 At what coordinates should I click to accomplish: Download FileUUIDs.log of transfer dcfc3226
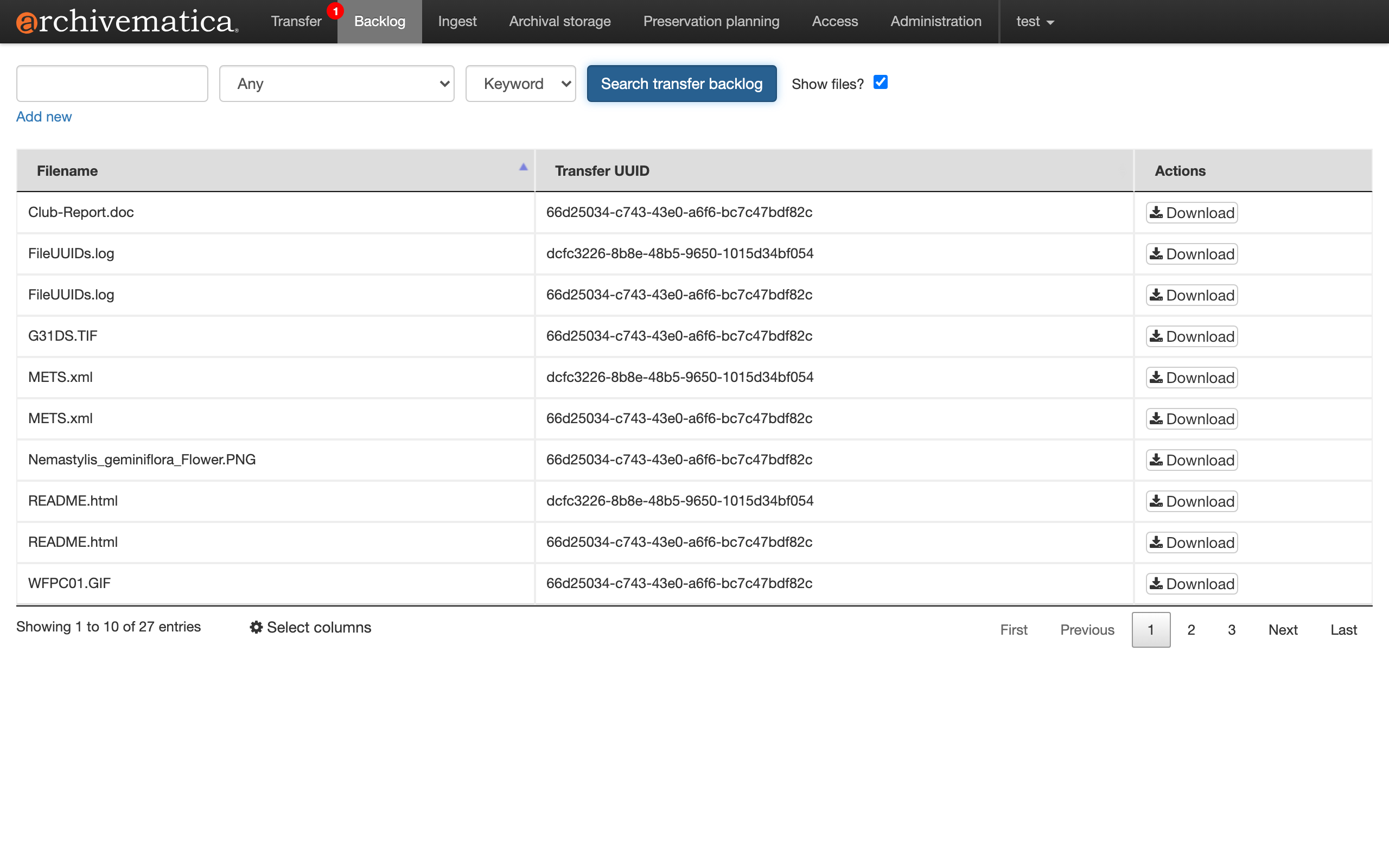click(1192, 254)
